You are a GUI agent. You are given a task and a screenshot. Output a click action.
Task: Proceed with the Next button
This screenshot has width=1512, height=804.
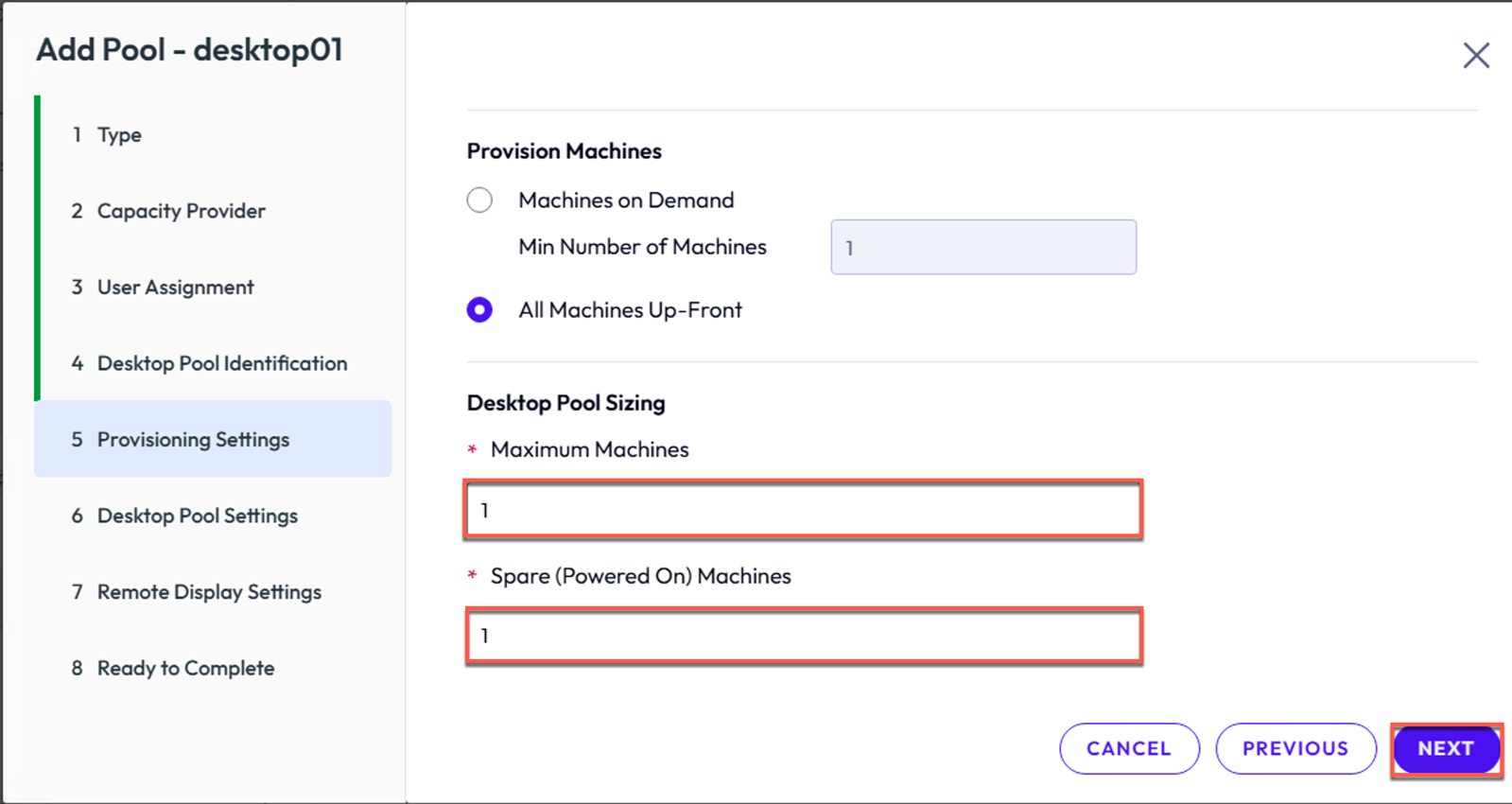1446,748
